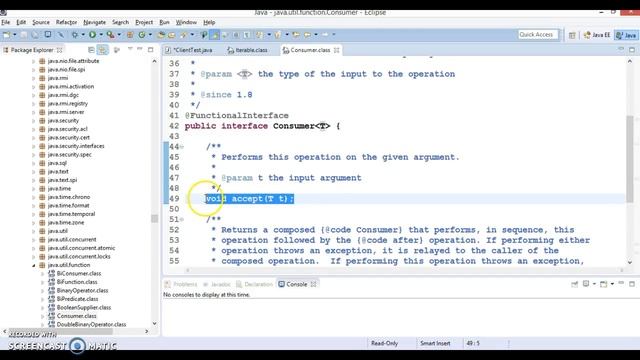Screen dimensions: 640x360
Task: Switch to the Java perspective button
Action: tap(627, 36)
